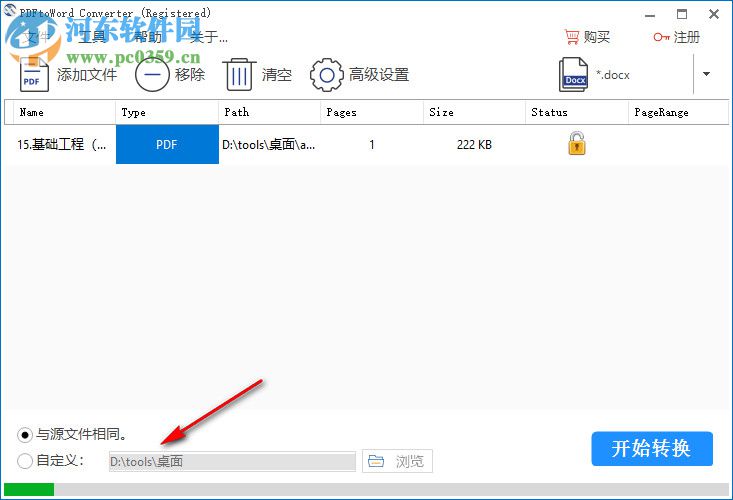Click the '*.docx' format text

tap(613, 75)
